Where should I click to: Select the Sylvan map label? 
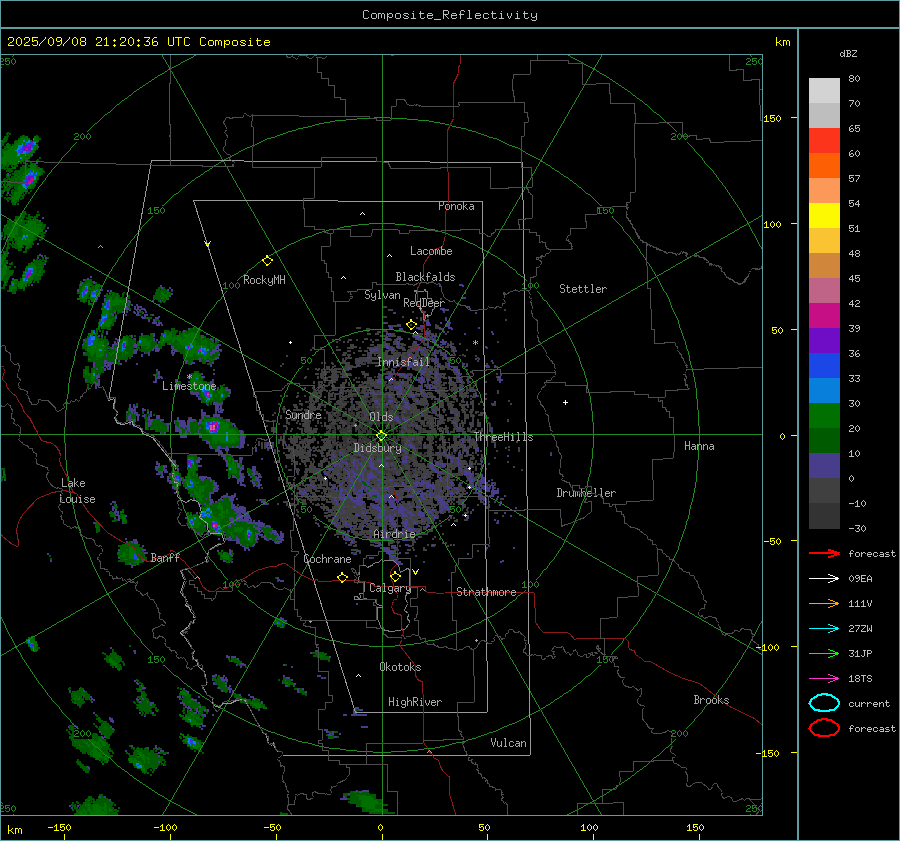tap(382, 295)
